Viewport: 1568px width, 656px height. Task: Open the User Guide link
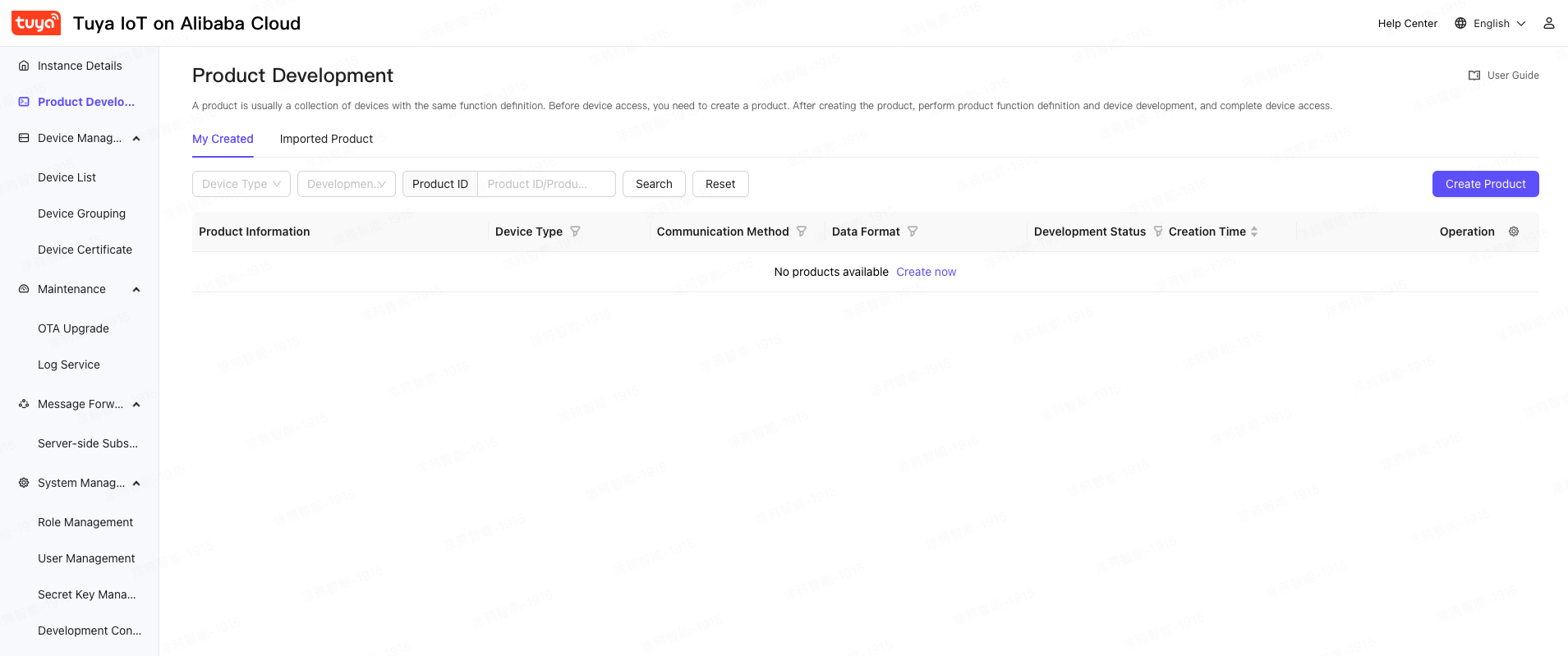pos(1513,76)
